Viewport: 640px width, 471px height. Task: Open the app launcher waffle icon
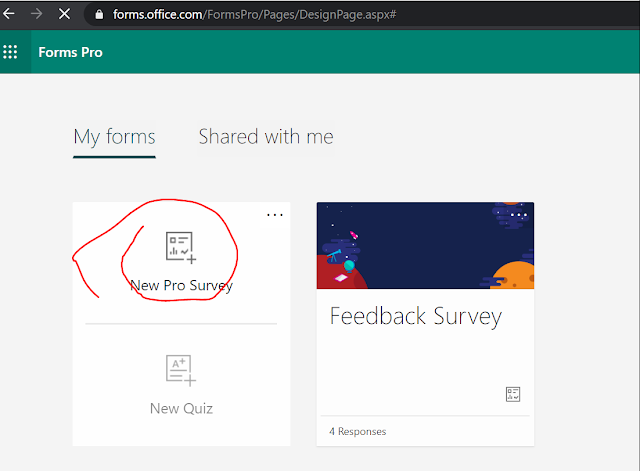10,52
